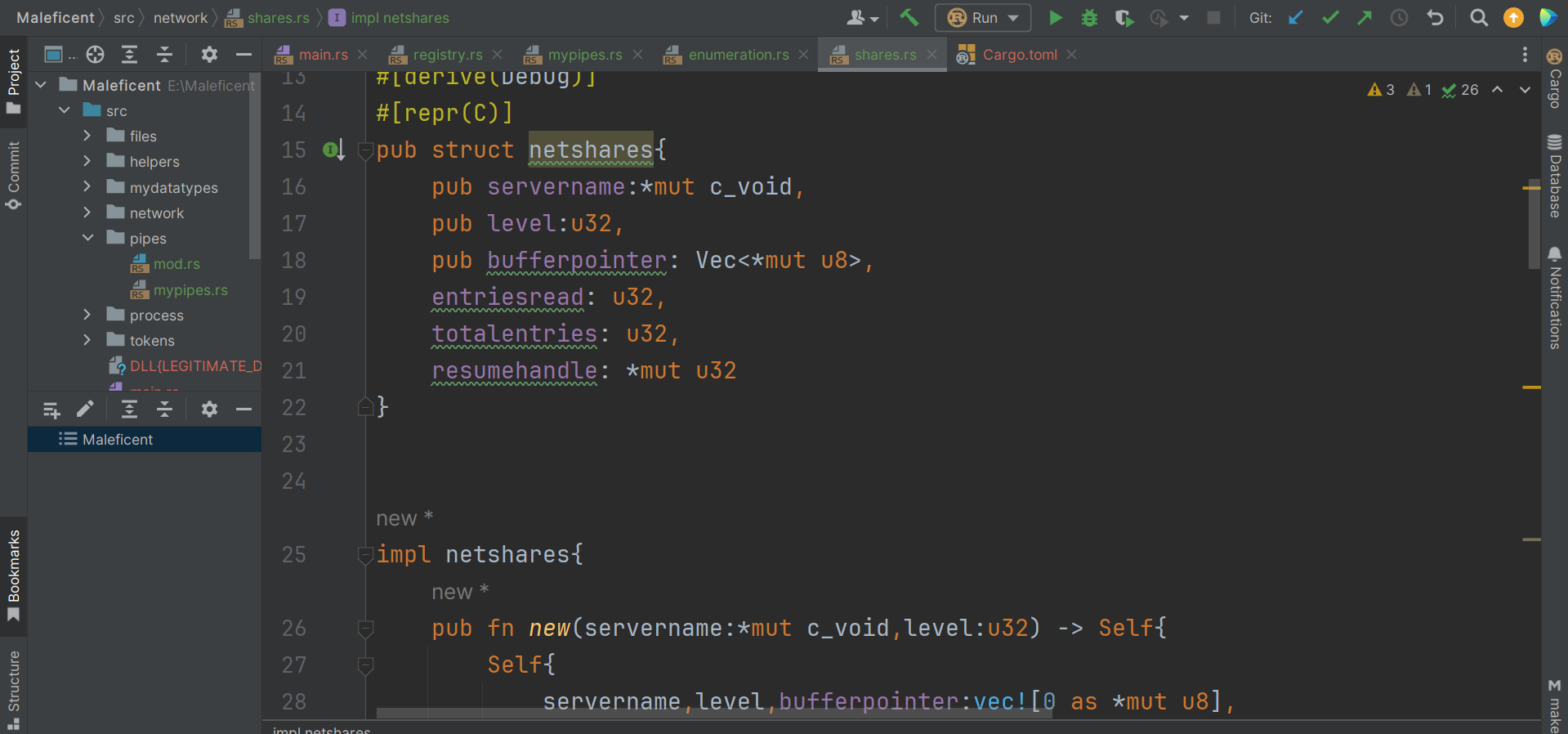This screenshot has width=1568, height=734.
Task: Collapse all in the Project panel
Action: [164, 55]
